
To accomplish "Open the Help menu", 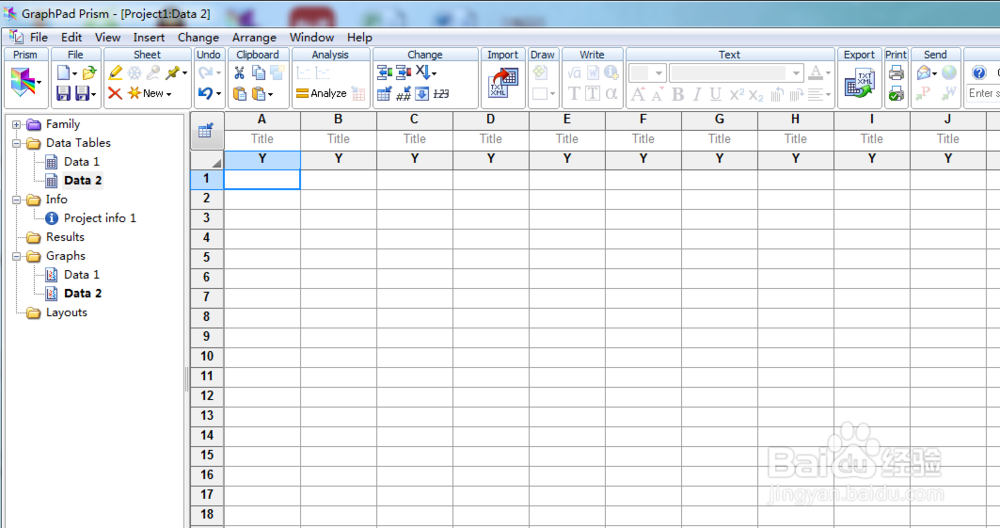I will click(x=360, y=38).
